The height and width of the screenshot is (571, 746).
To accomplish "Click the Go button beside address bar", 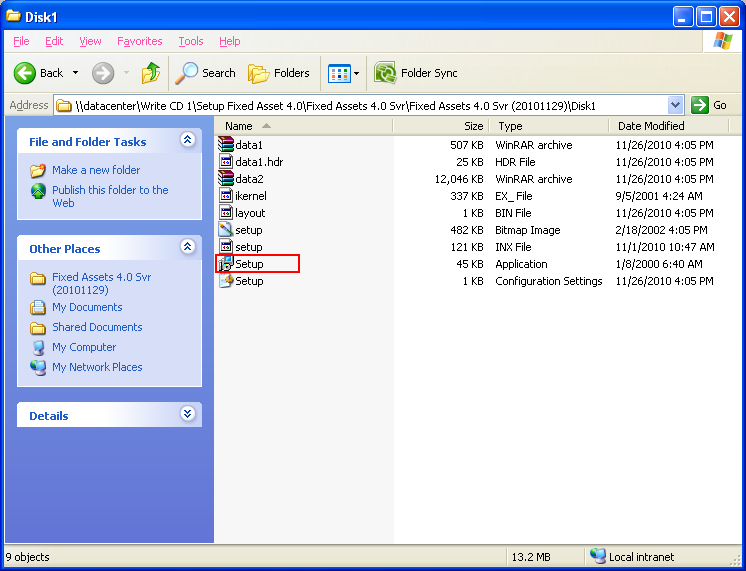I will pyautogui.click(x=711, y=105).
